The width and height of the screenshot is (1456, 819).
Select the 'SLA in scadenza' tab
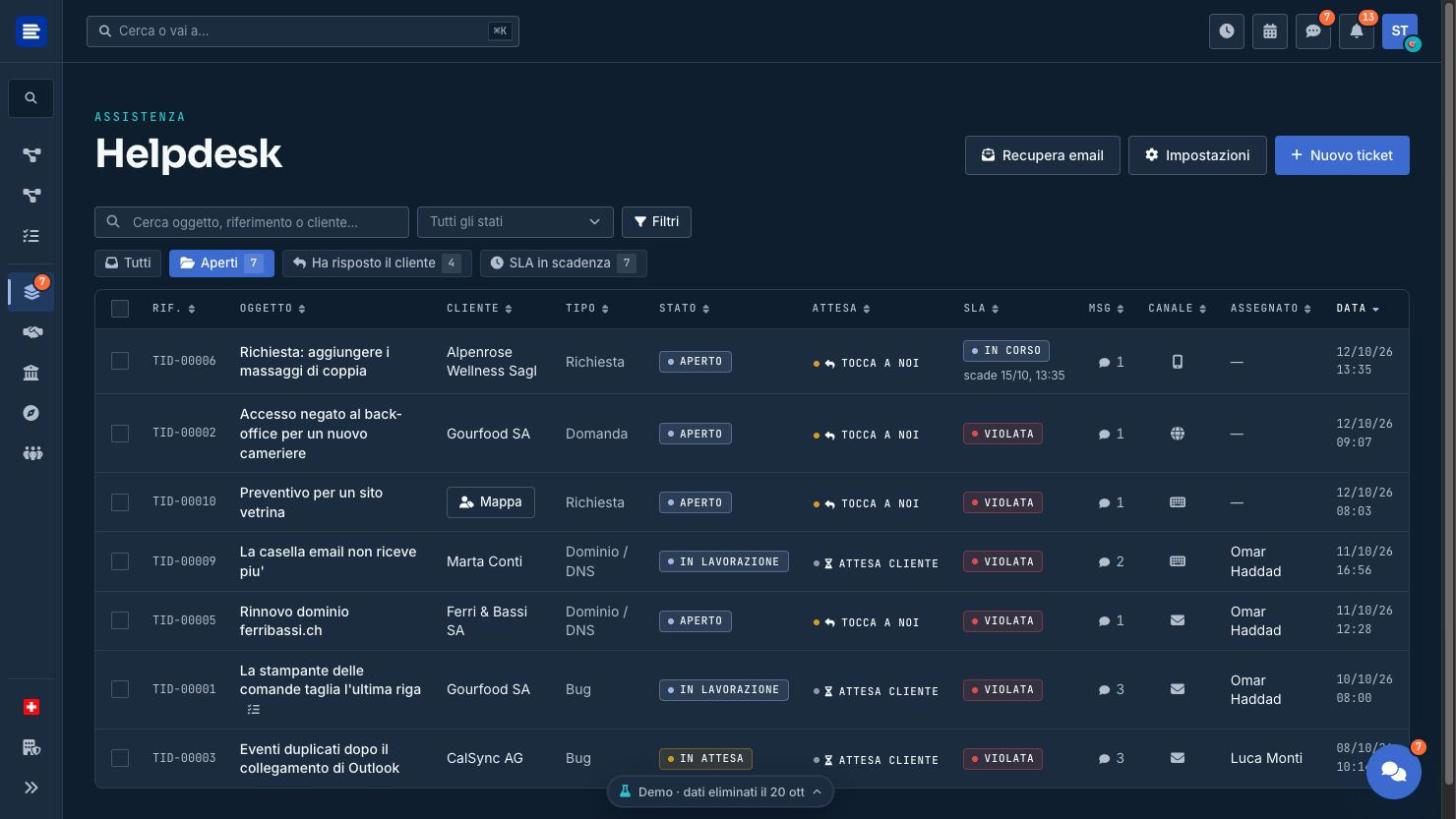pos(563,263)
